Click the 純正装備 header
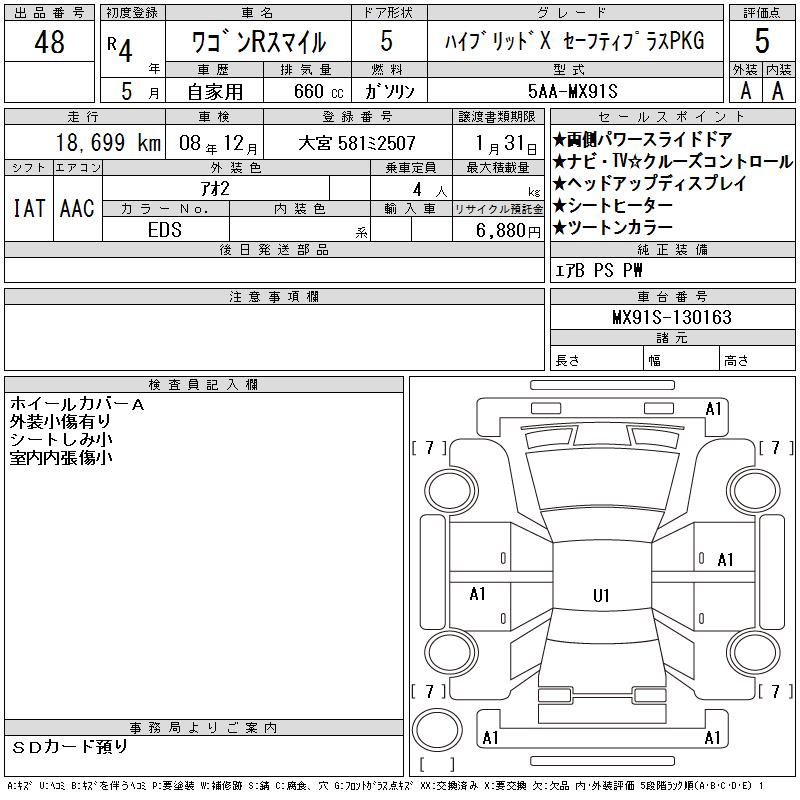 [x=672, y=249]
